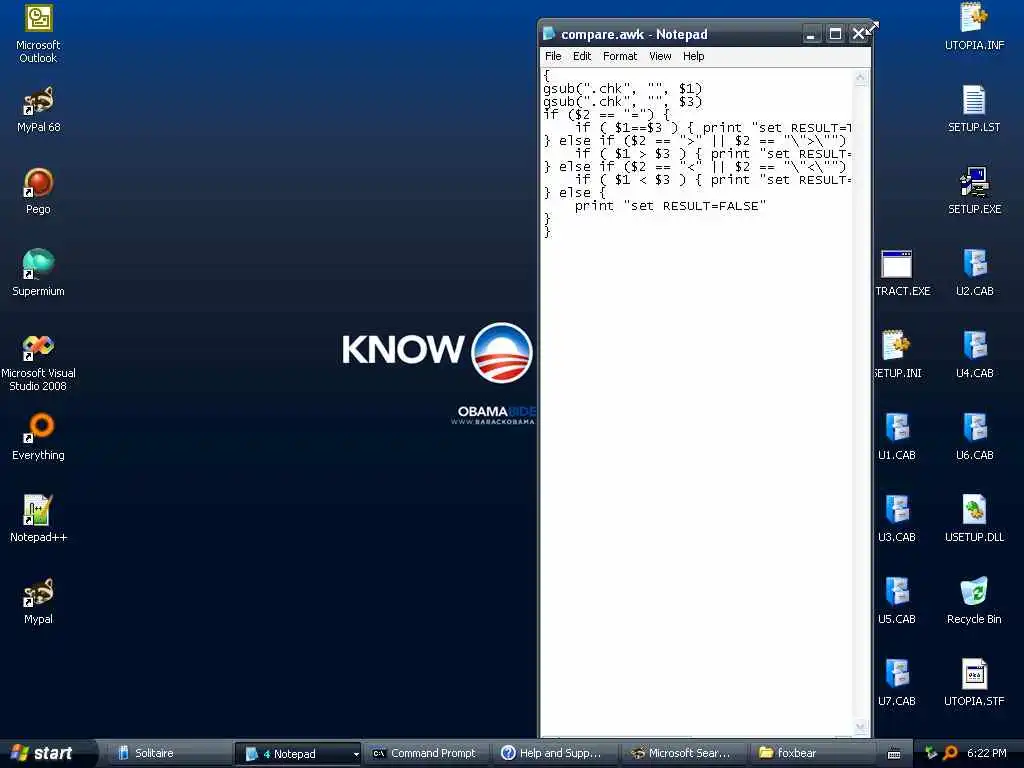Viewport: 1024px width, 768px height.
Task: Click the Start button
Action: coord(43,753)
